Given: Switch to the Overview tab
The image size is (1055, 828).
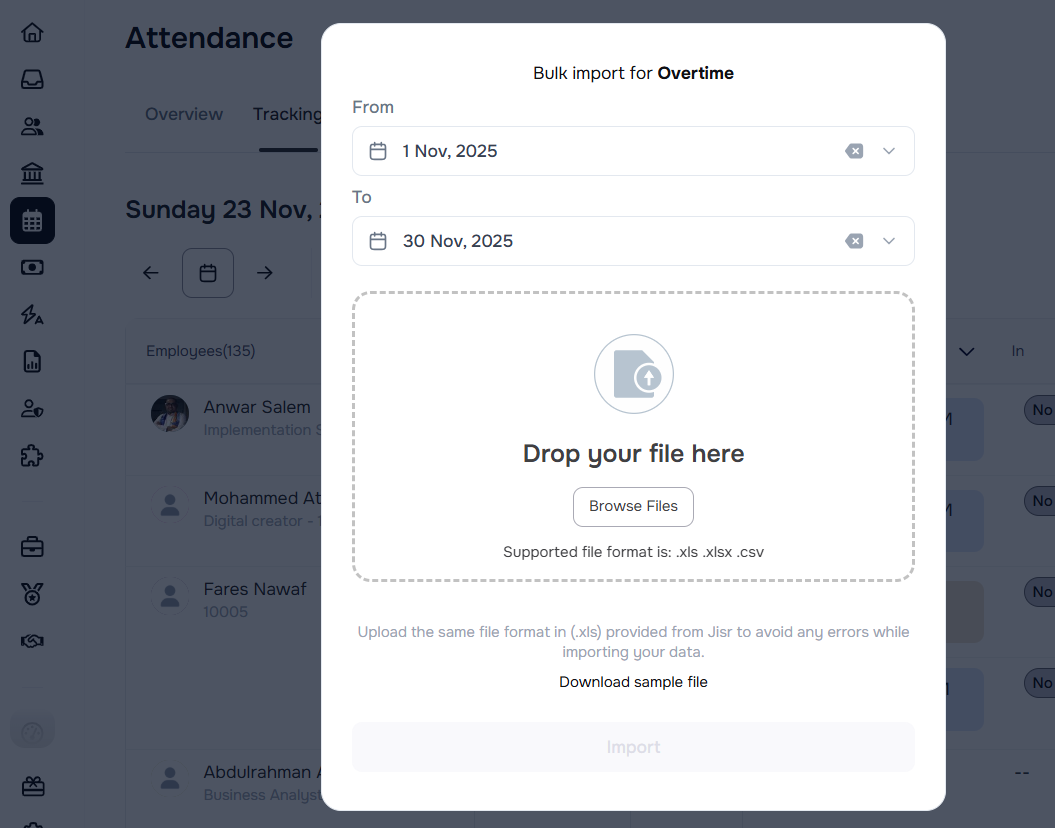Looking at the screenshot, I should [184, 114].
